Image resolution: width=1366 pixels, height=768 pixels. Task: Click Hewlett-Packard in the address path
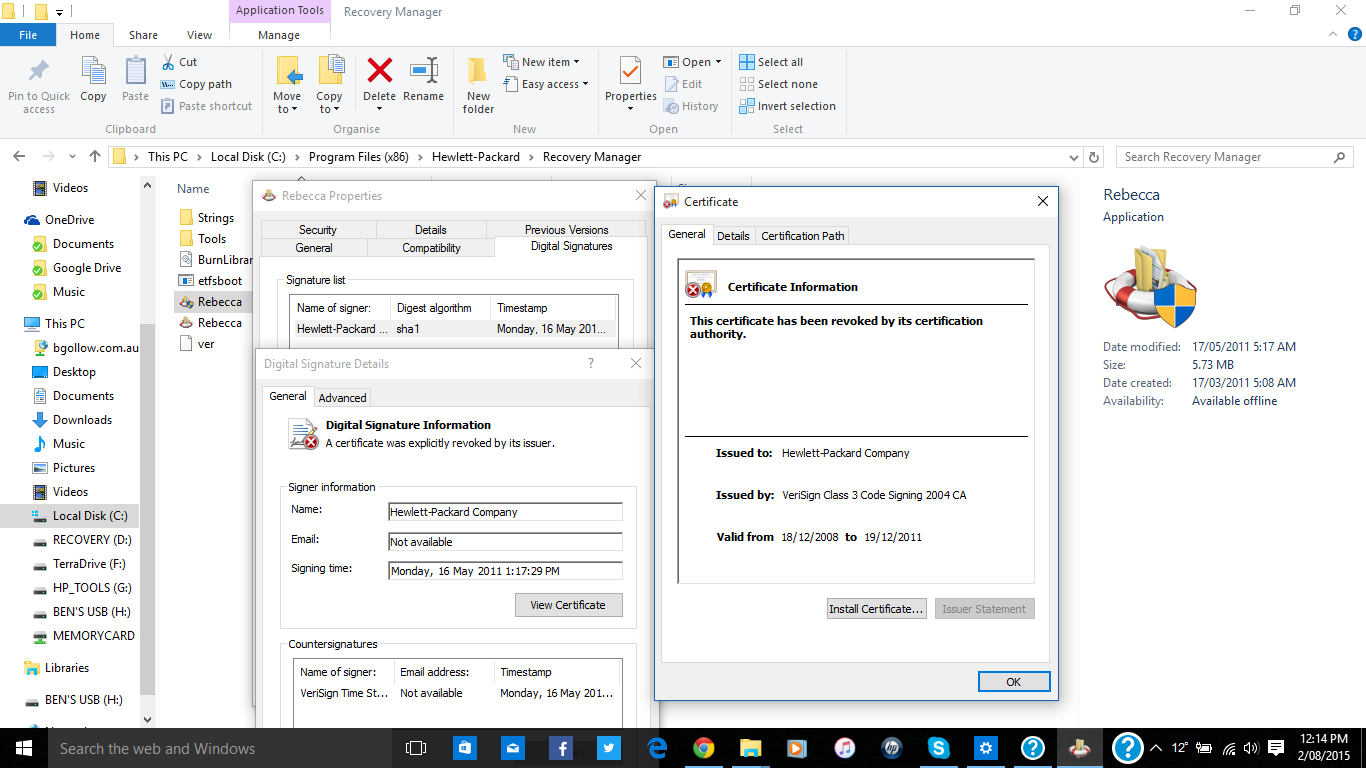[476, 157]
